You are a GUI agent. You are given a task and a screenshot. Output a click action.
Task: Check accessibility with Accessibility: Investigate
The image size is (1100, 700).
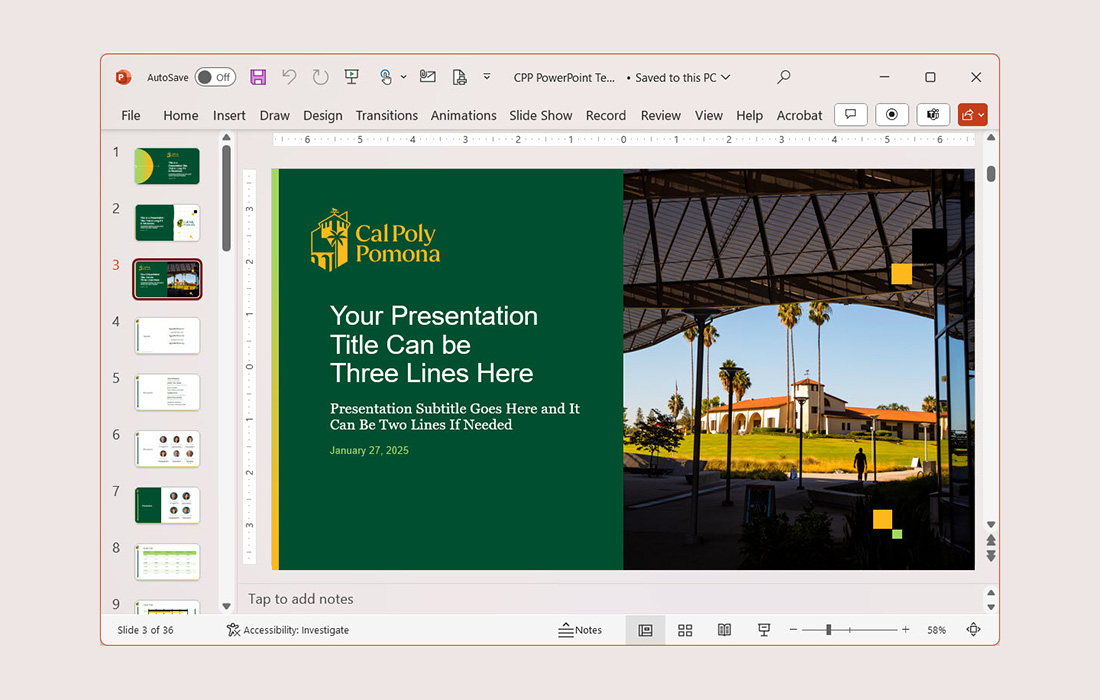click(x=287, y=630)
